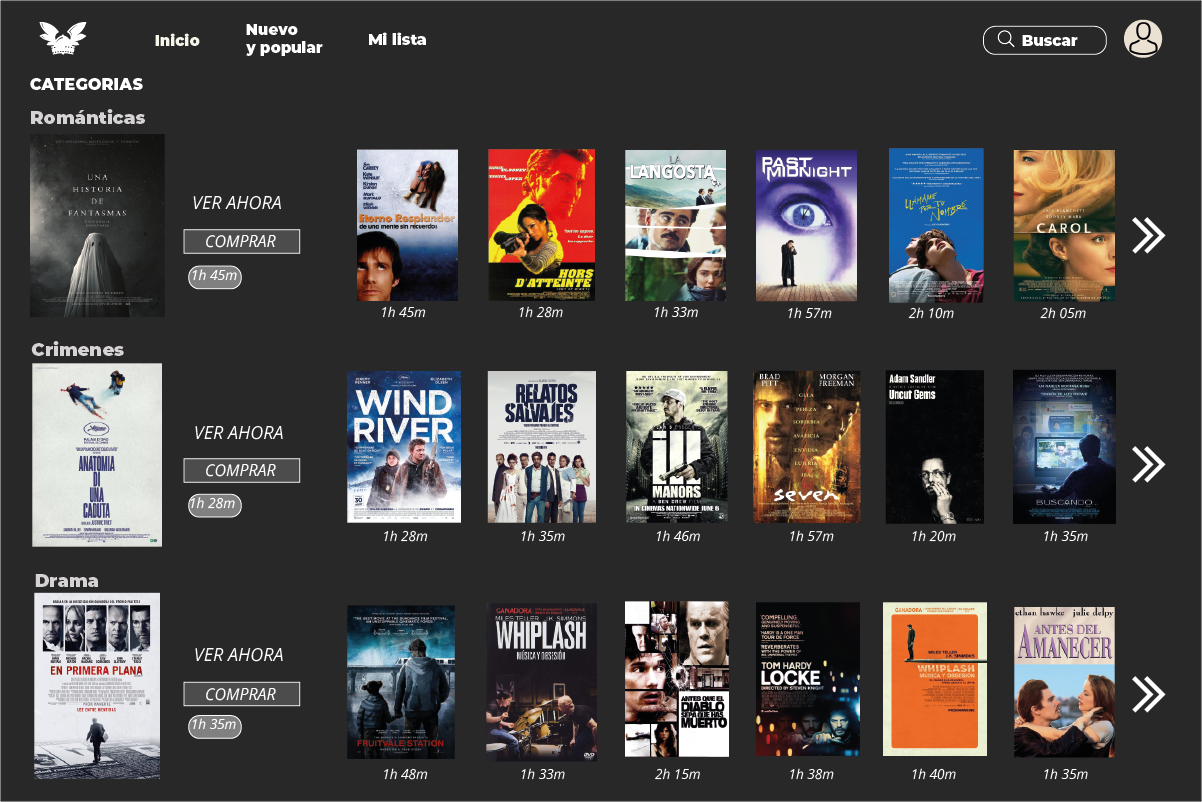Select Past Midnight movie poster
Screen dimensions: 1202x802
click(806, 225)
